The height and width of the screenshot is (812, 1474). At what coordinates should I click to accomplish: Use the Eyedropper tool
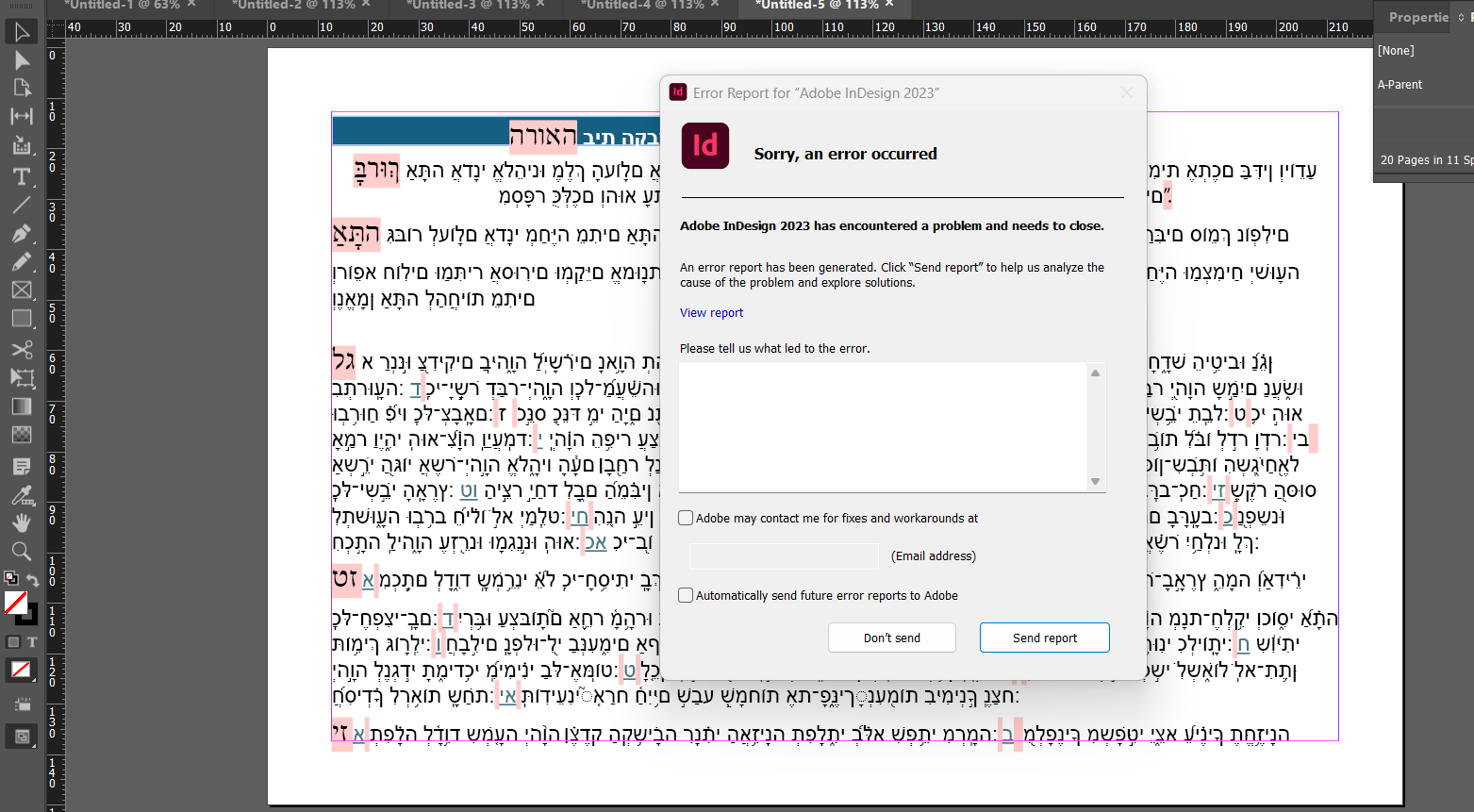pyautogui.click(x=23, y=493)
